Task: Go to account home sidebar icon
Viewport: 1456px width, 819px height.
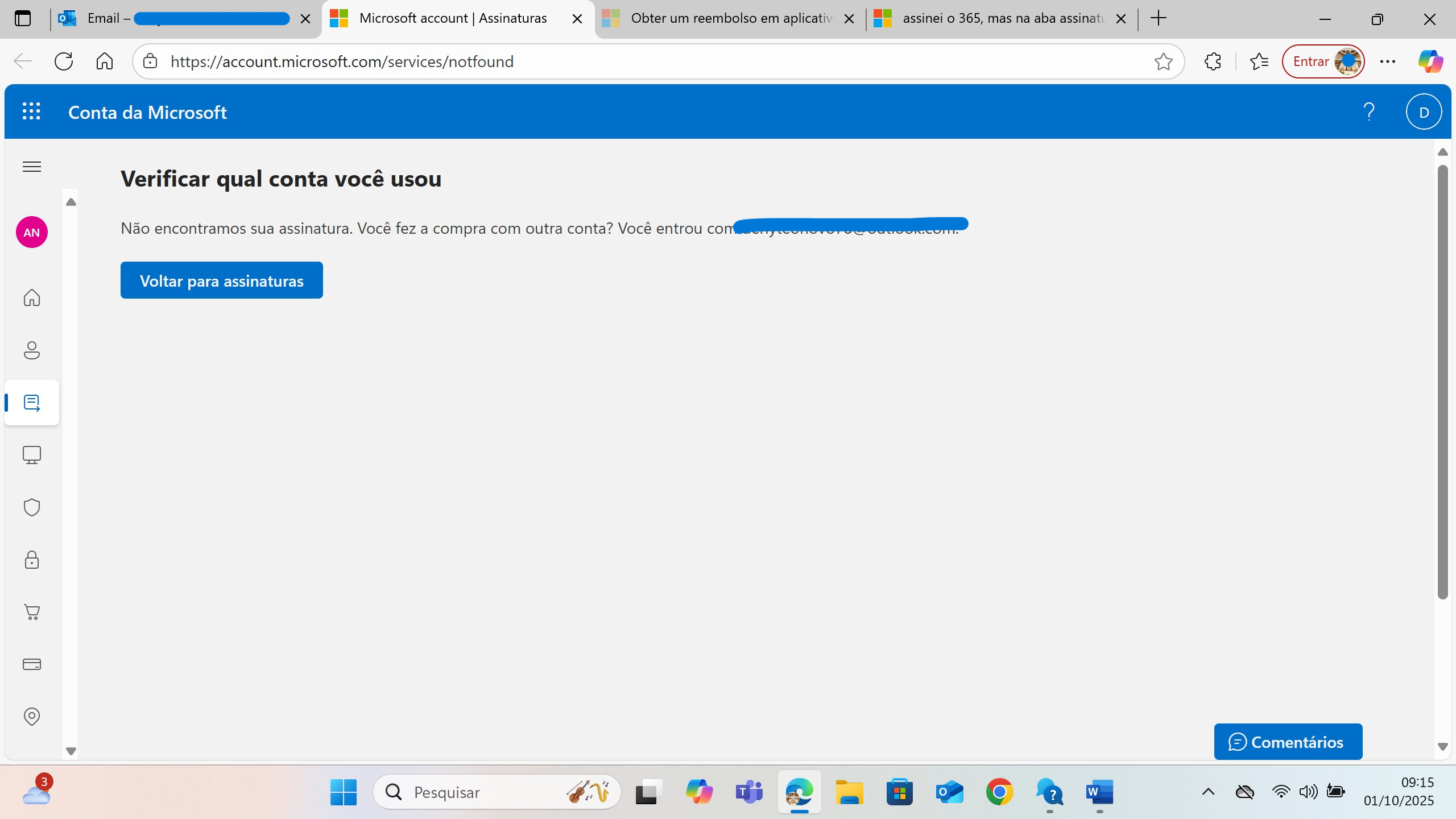Action: (x=32, y=297)
